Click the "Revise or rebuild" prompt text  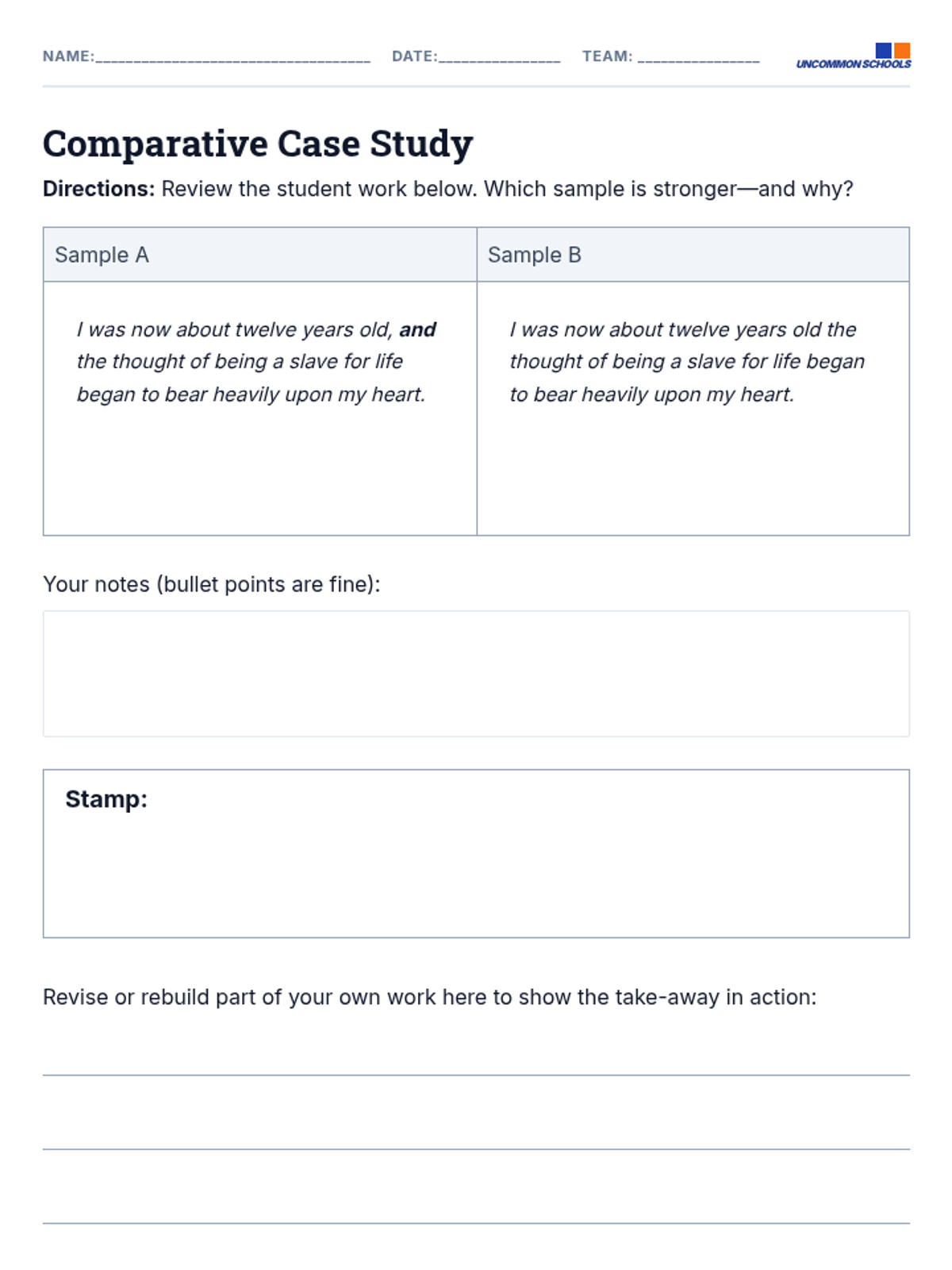[x=429, y=997]
